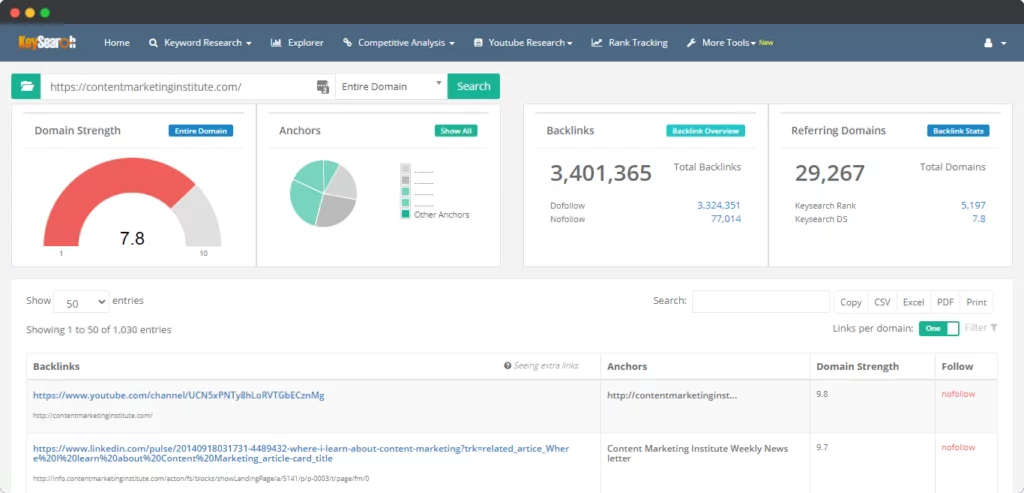This screenshot has height=493, width=1024.
Task: Click the green Search button
Action: [x=473, y=86]
